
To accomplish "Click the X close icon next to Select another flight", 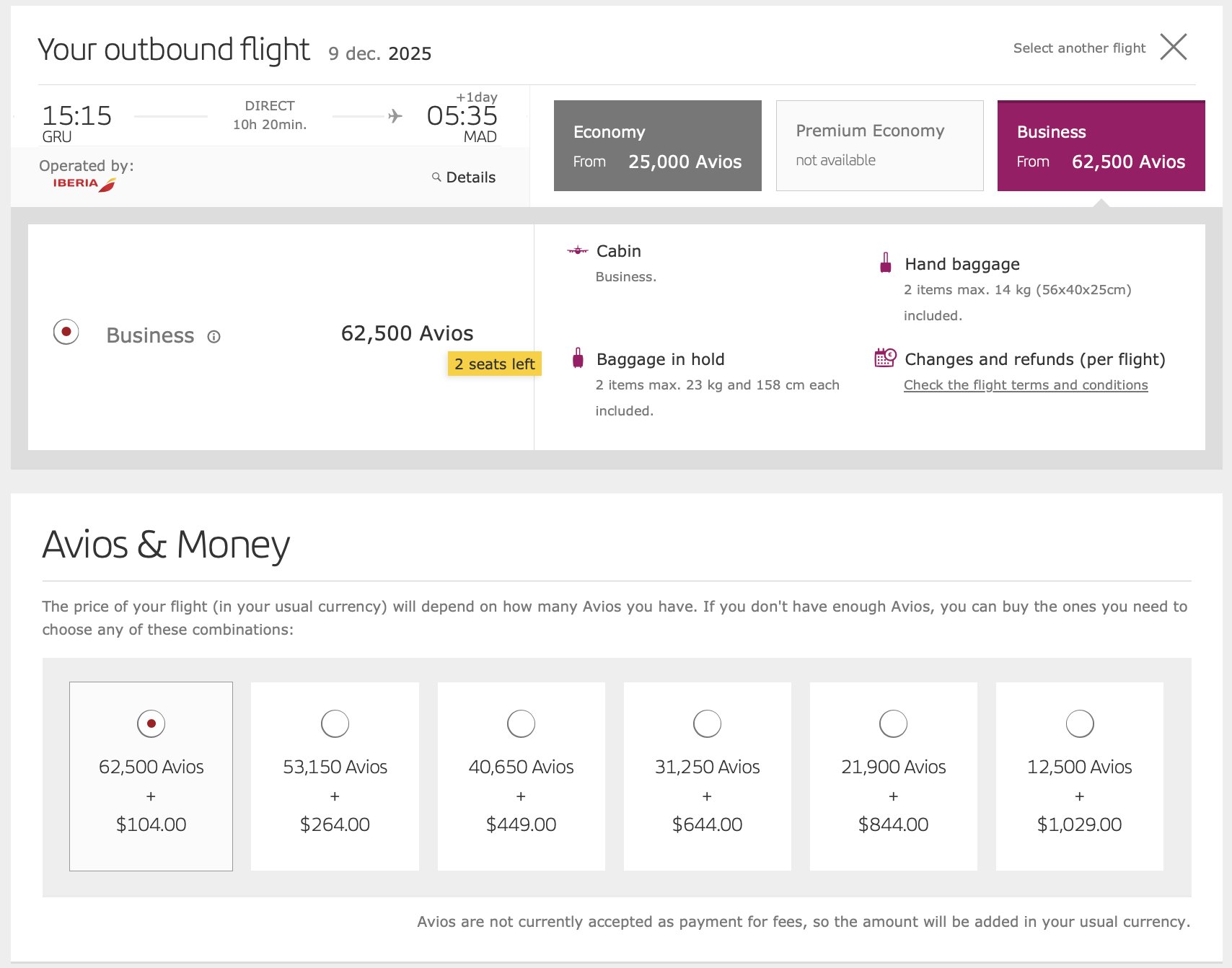I will tap(1173, 47).
